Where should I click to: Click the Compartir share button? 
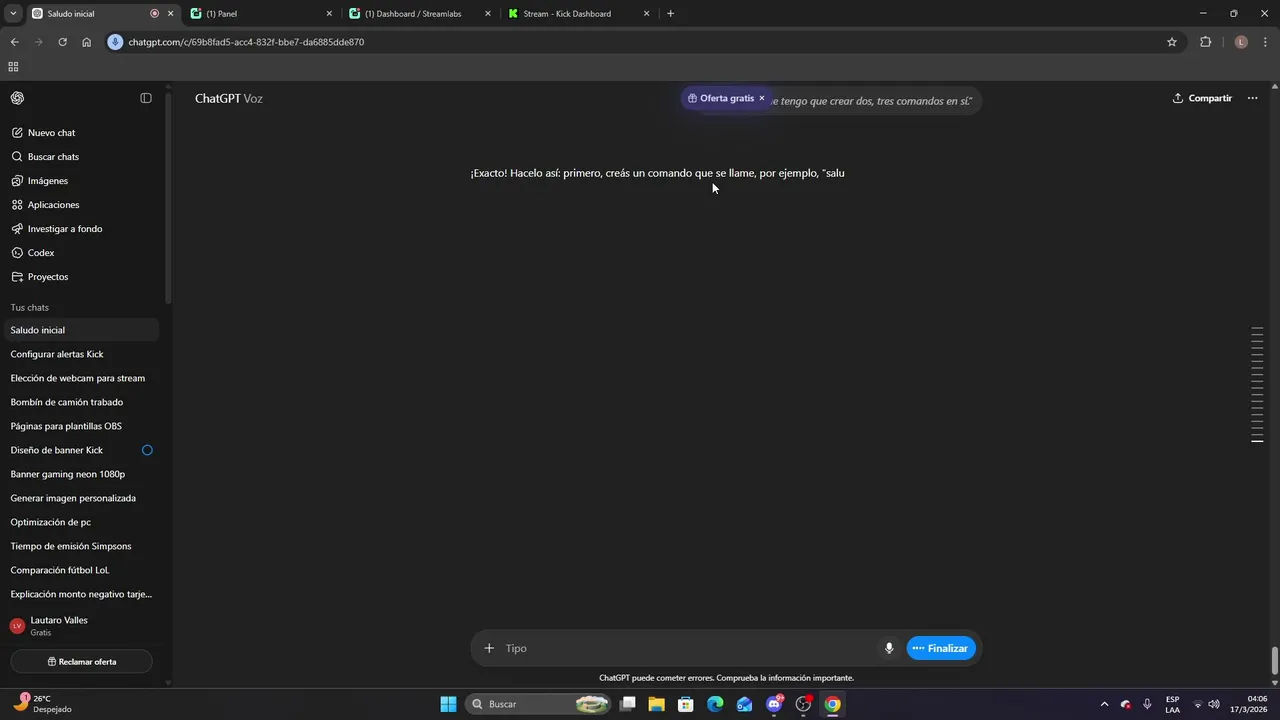[x=1202, y=98]
